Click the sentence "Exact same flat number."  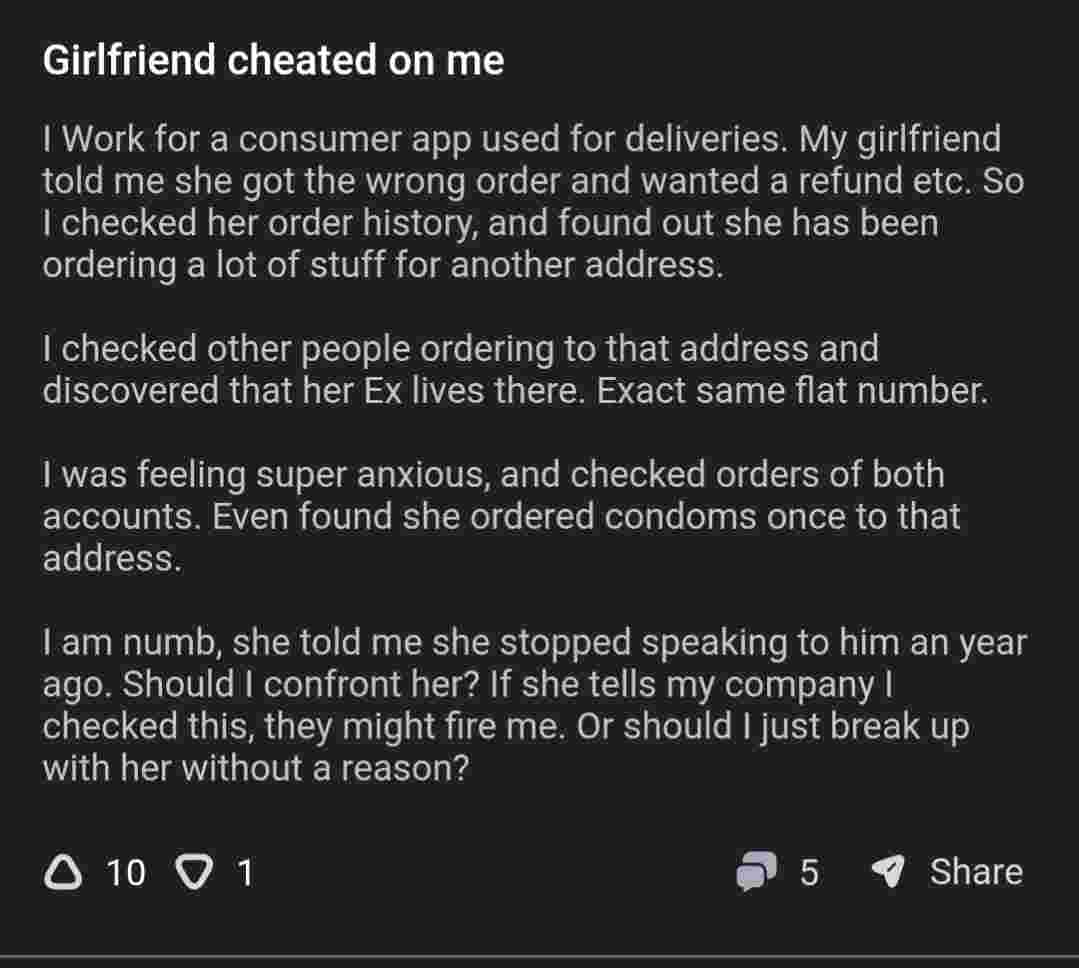coord(793,391)
